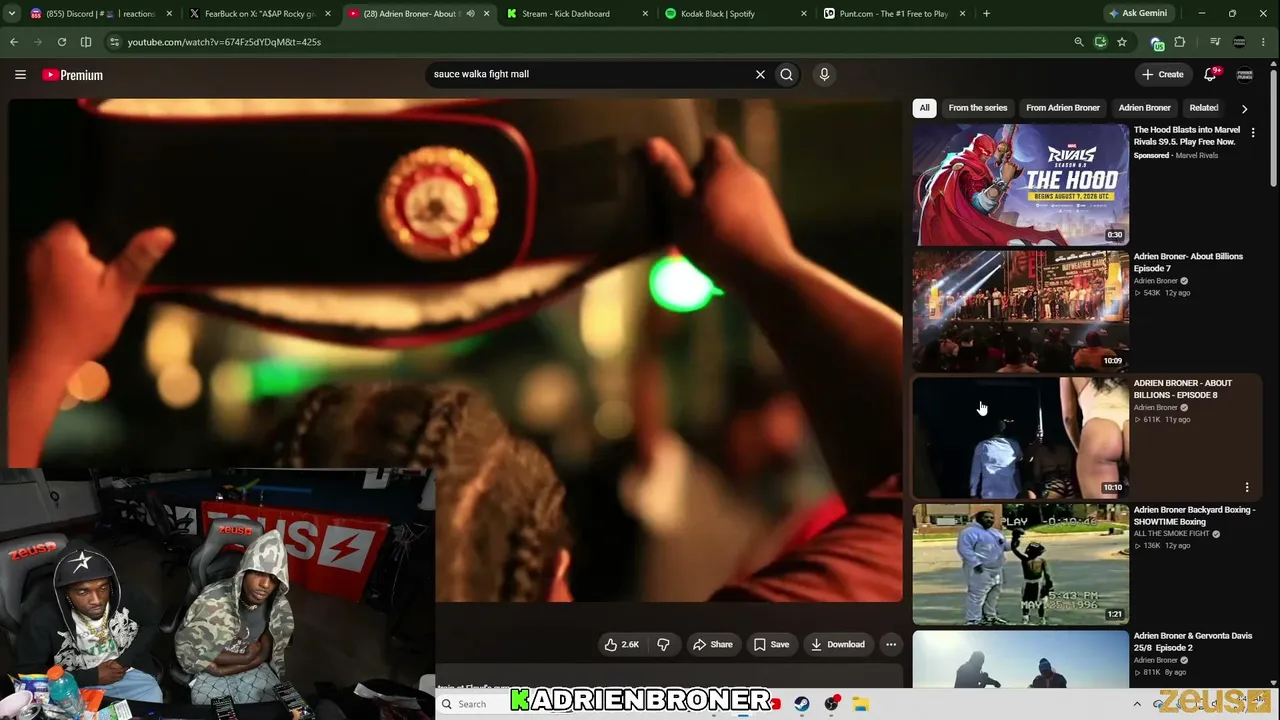Image resolution: width=1280 pixels, height=720 pixels.
Task: Open 'Adrien Broner- About Billions Episode 7' title
Action: (x=1188, y=262)
